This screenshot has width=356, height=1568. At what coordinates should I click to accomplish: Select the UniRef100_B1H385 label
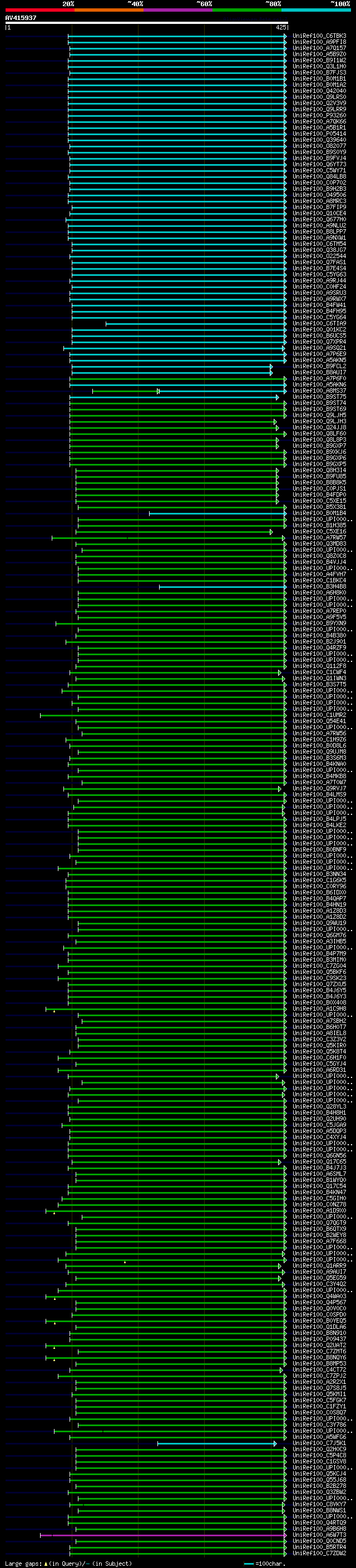[319, 525]
